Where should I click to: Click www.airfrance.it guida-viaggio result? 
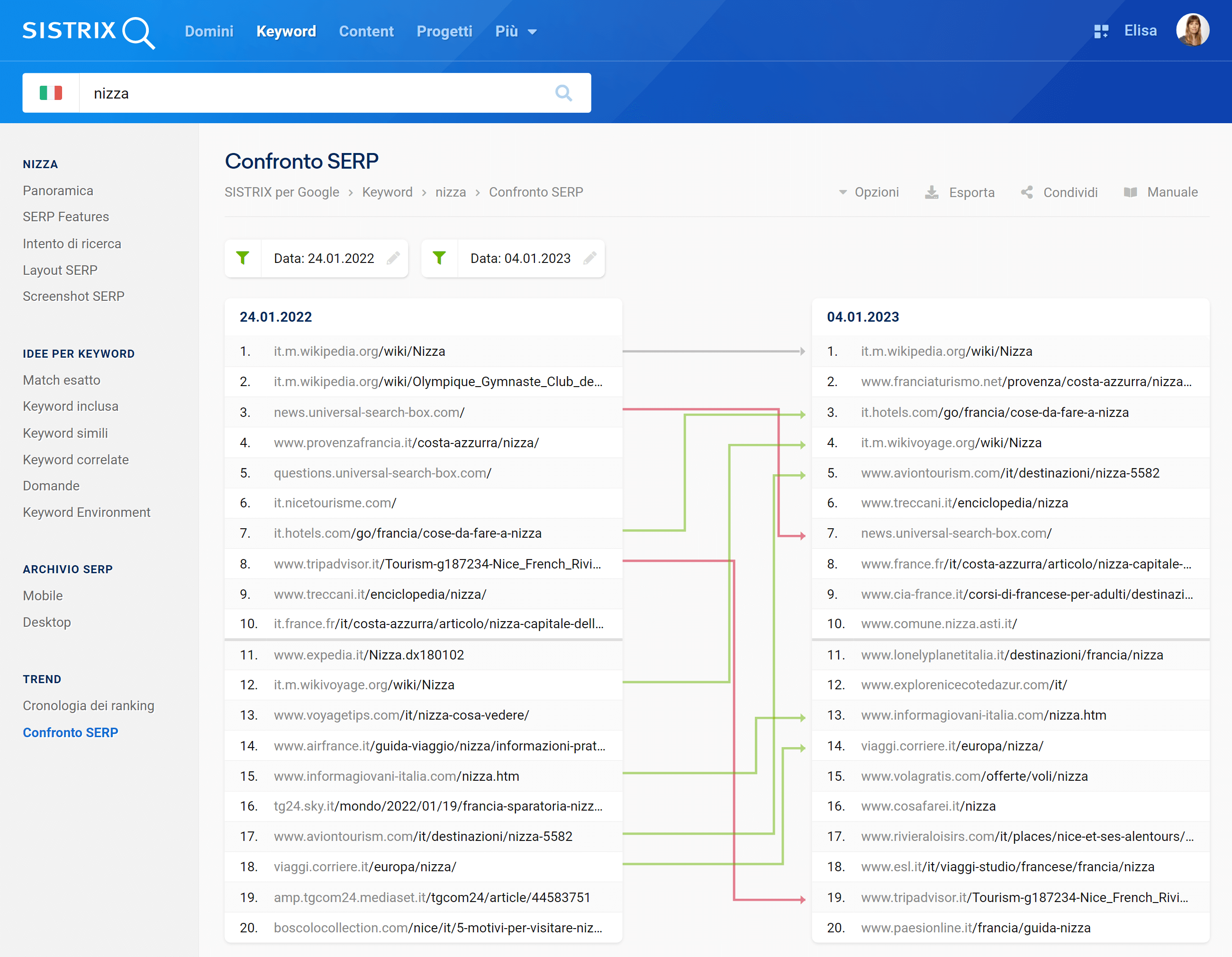439,746
